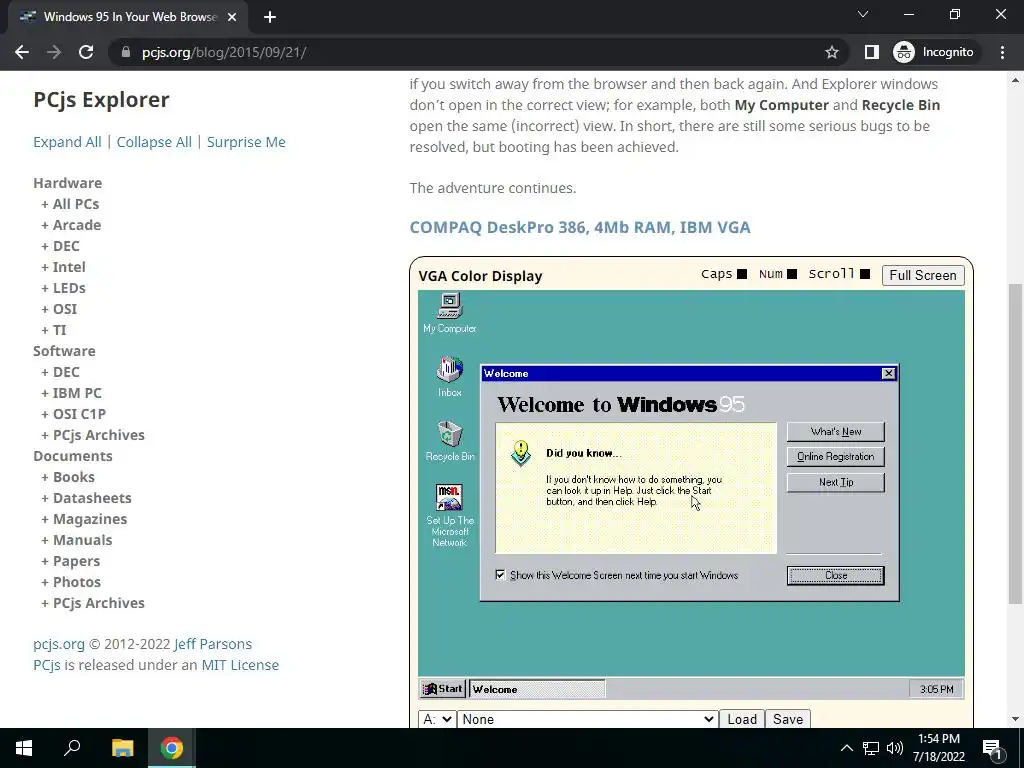
Task: Open the None diskette dropdown
Action: pos(588,719)
